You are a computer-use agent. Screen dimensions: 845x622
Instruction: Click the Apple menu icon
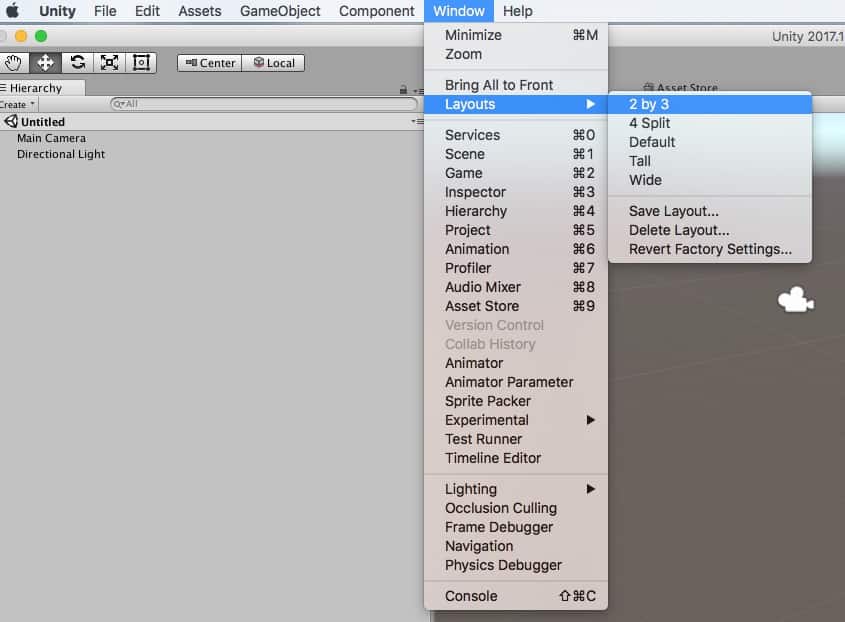point(12,10)
